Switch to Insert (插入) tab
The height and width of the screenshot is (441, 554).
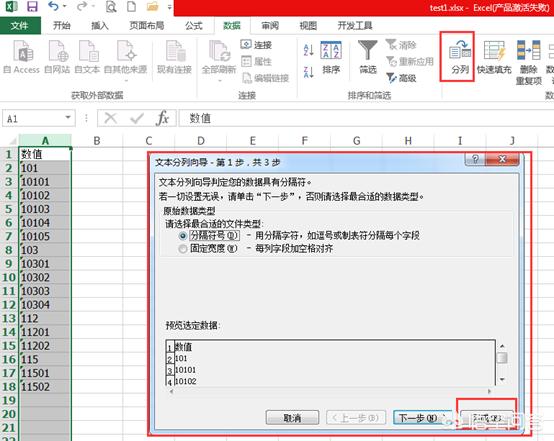point(100,25)
